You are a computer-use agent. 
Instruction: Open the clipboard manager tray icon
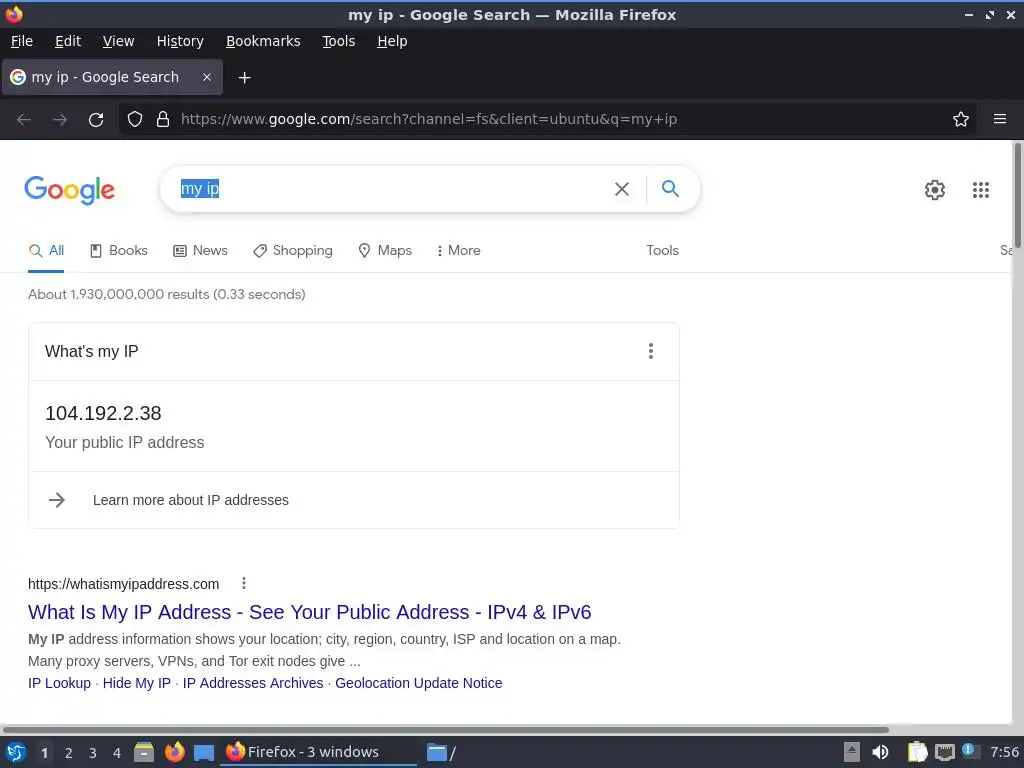pos(918,752)
